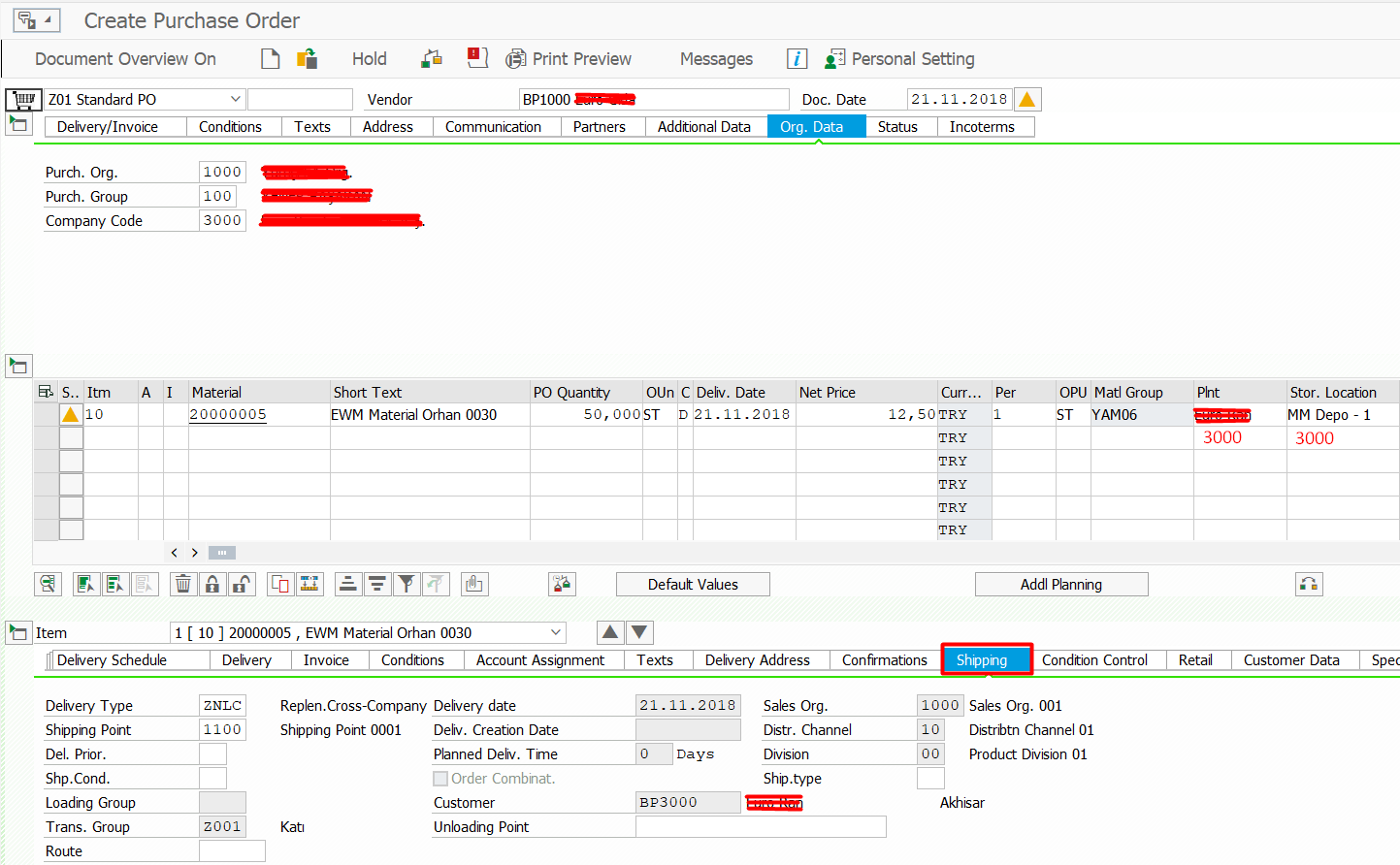Select the Shipping item tab
The height and width of the screenshot is (865, 1400).
point(987,660)
